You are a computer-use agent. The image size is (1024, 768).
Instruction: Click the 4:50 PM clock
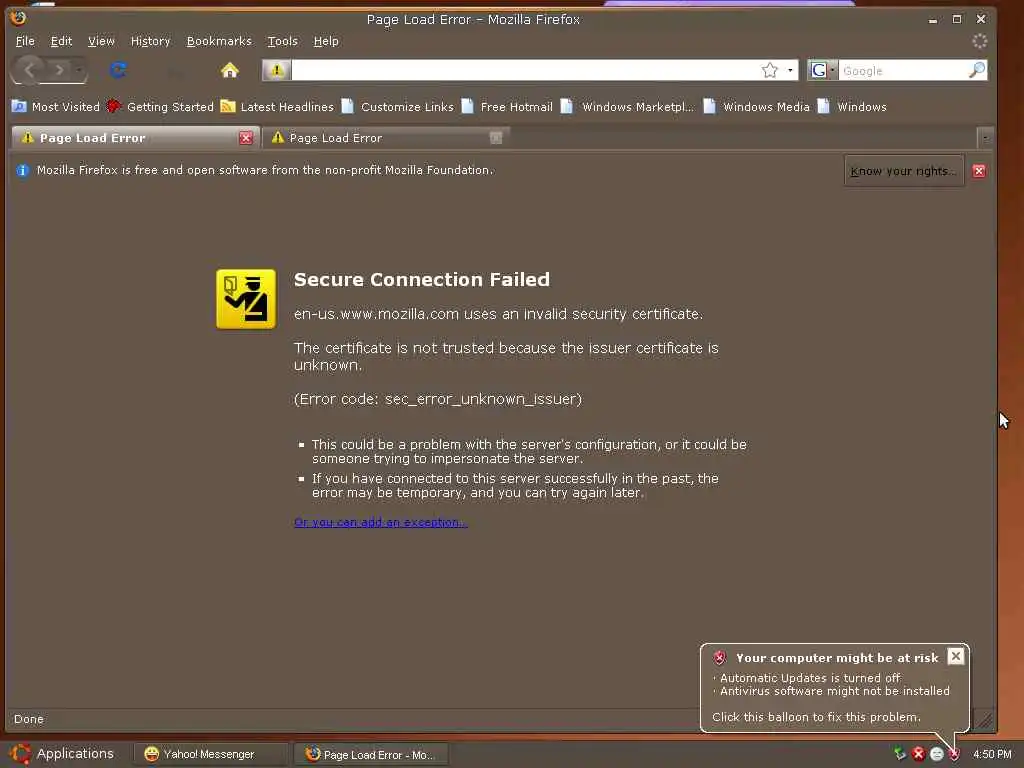coord(992,754)
